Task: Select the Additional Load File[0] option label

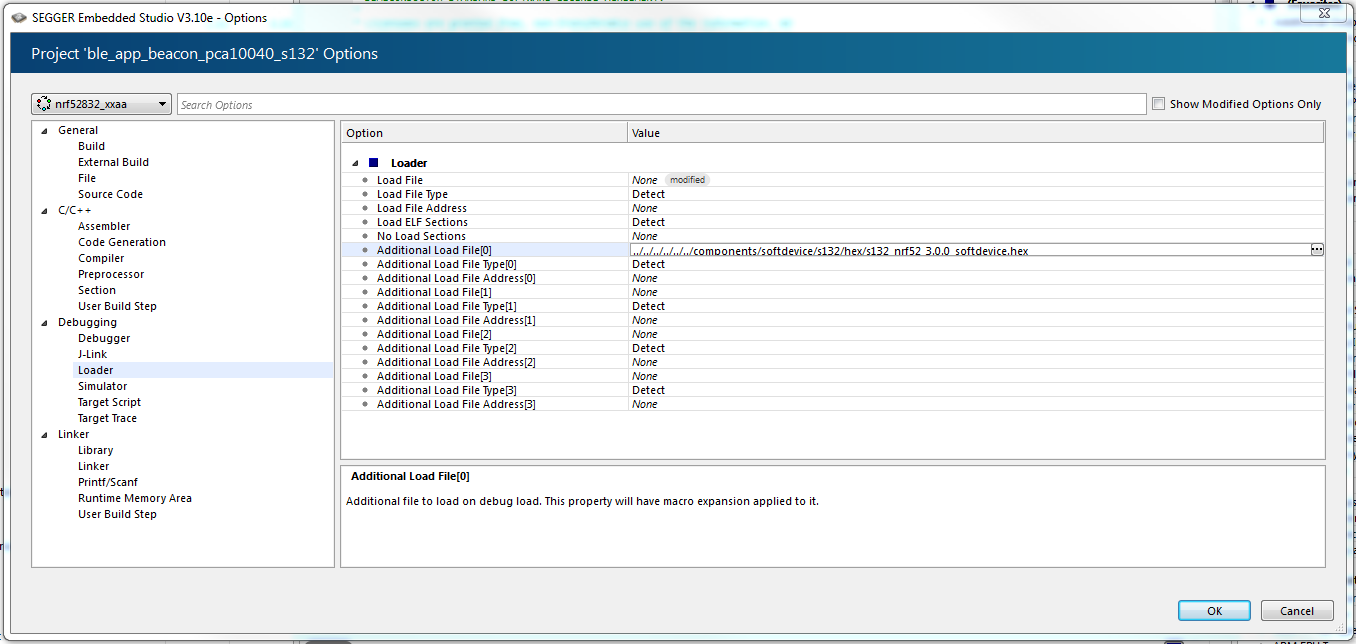Action: (x=434, y=250)
